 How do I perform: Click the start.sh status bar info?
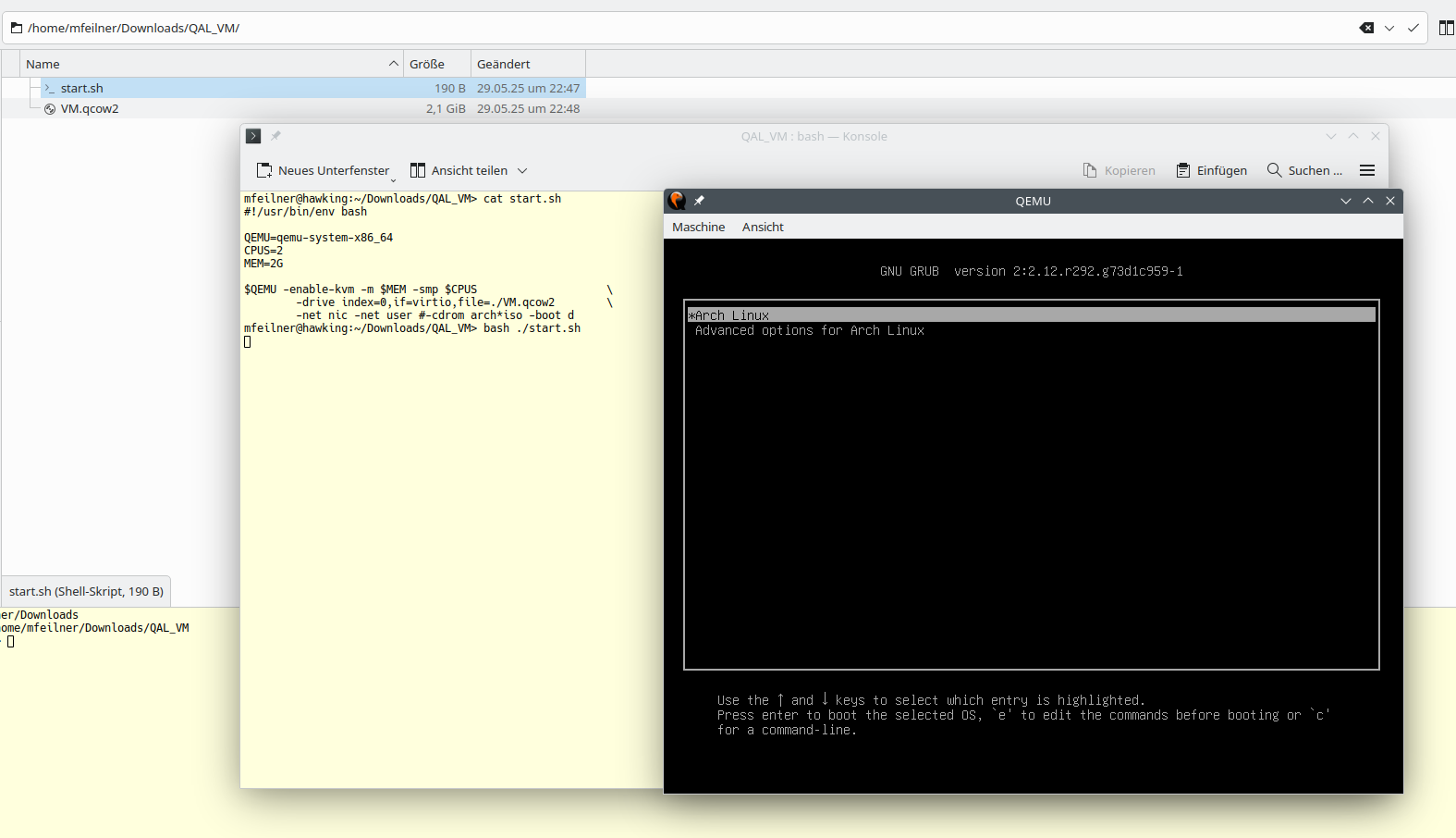(x=86, y=591)
